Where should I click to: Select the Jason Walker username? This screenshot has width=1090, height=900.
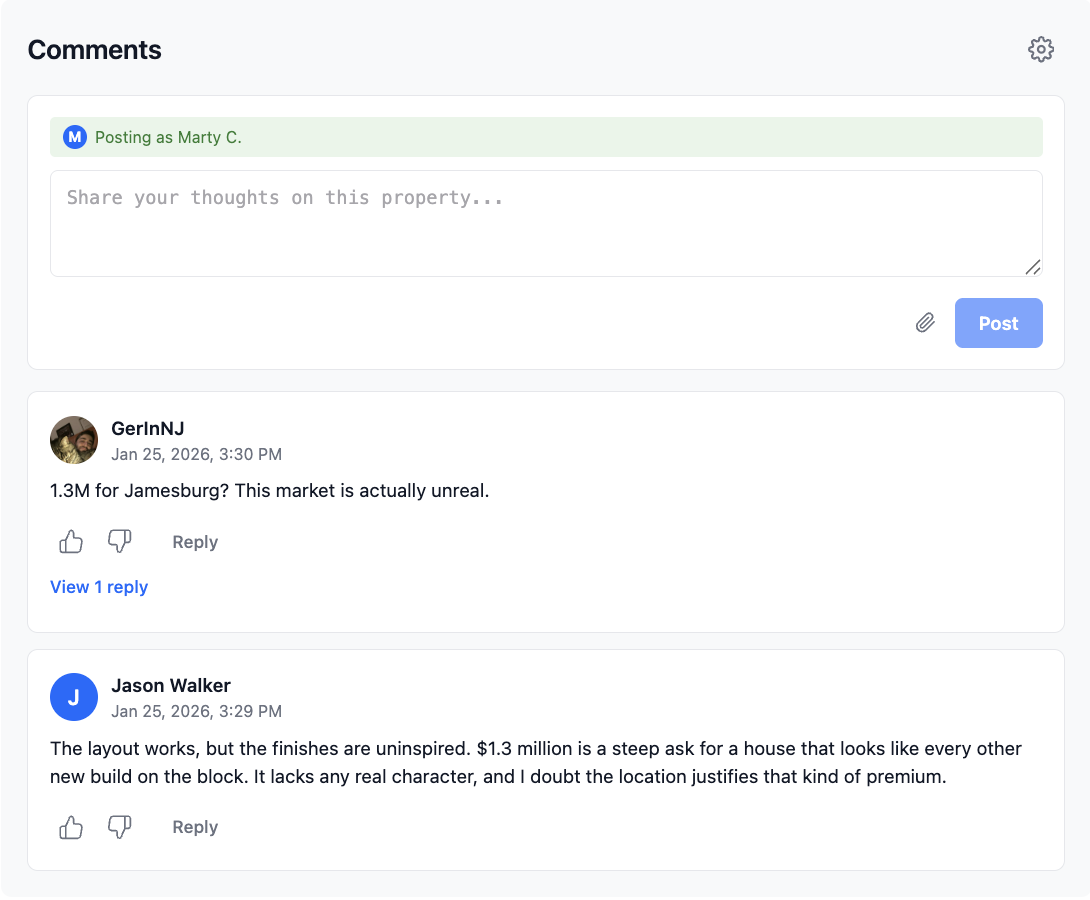(x=170, y=686)
